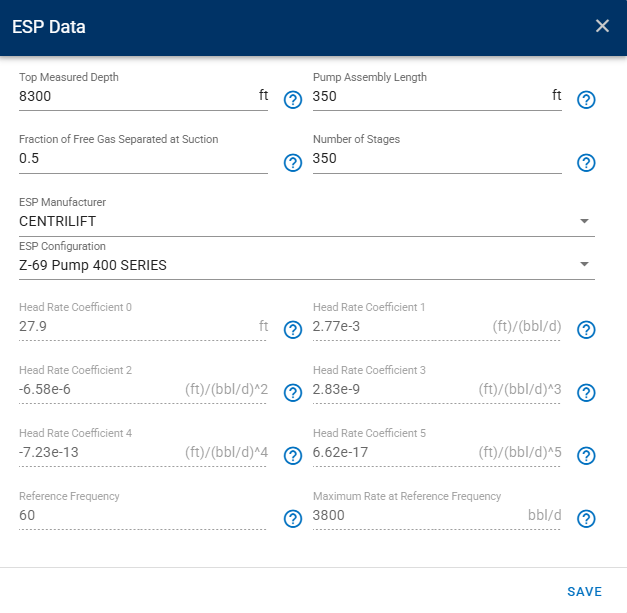Viewport: 627px width, 613px height.
Task: Focus the Pump Assembly Length field
Action: click(x=428, y=97)
